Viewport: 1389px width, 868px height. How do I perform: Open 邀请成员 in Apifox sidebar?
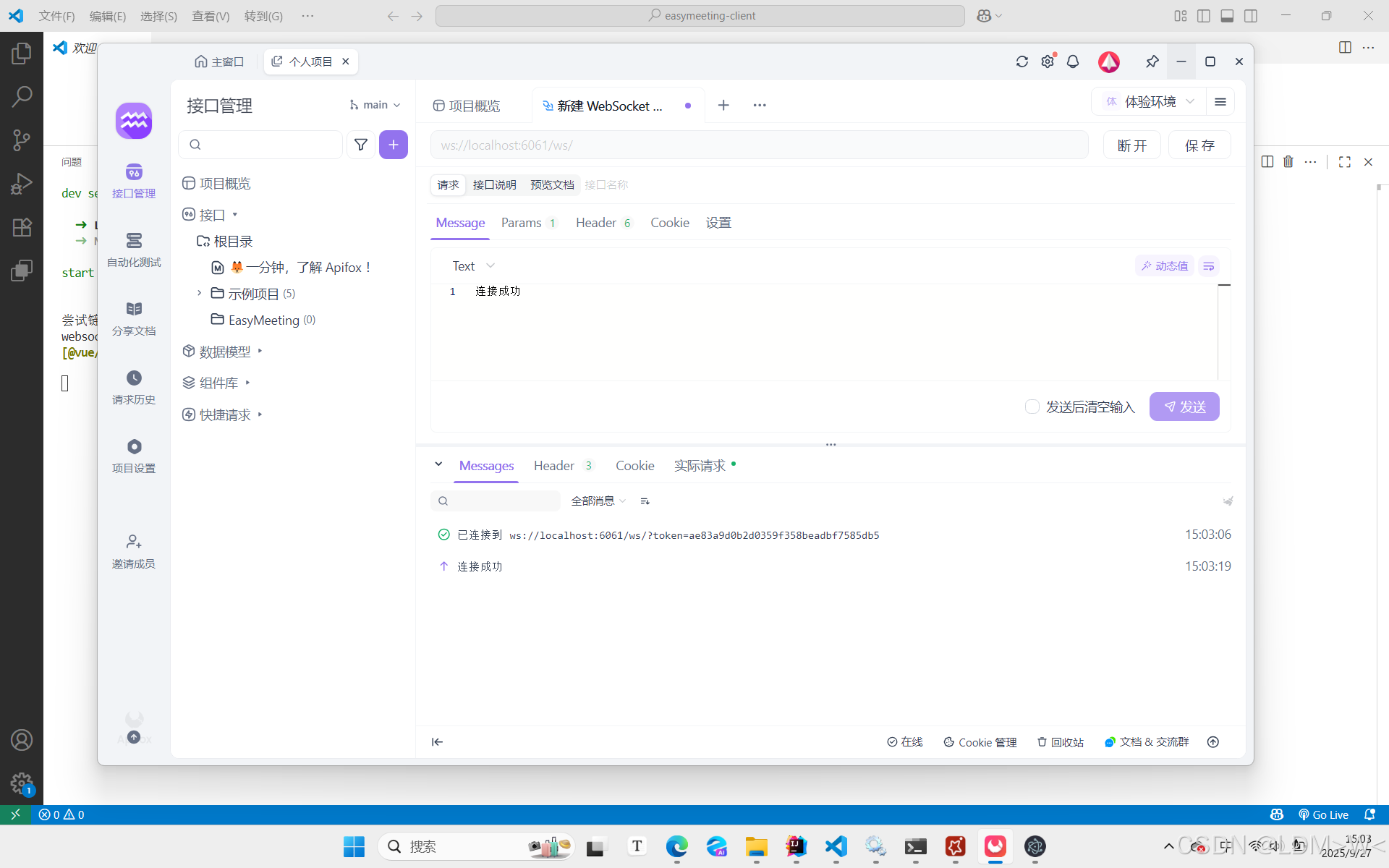point(134,551)
